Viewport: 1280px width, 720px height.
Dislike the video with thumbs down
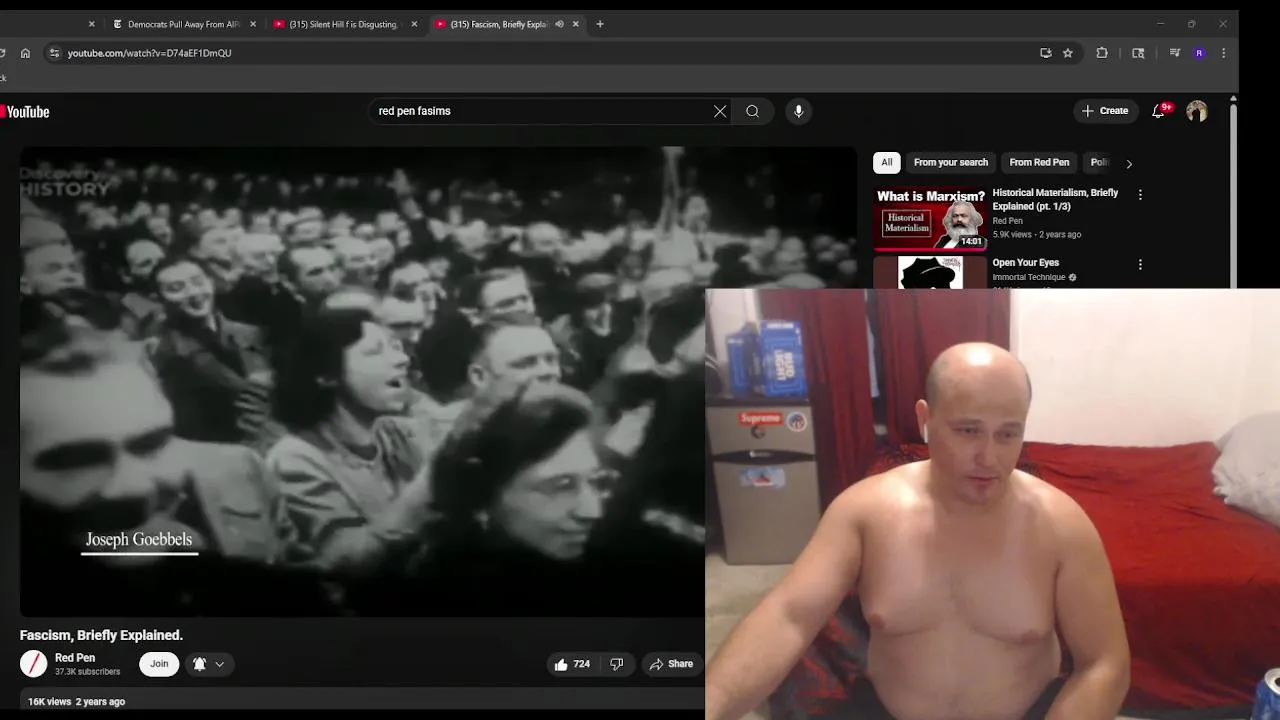pos(617,664)
